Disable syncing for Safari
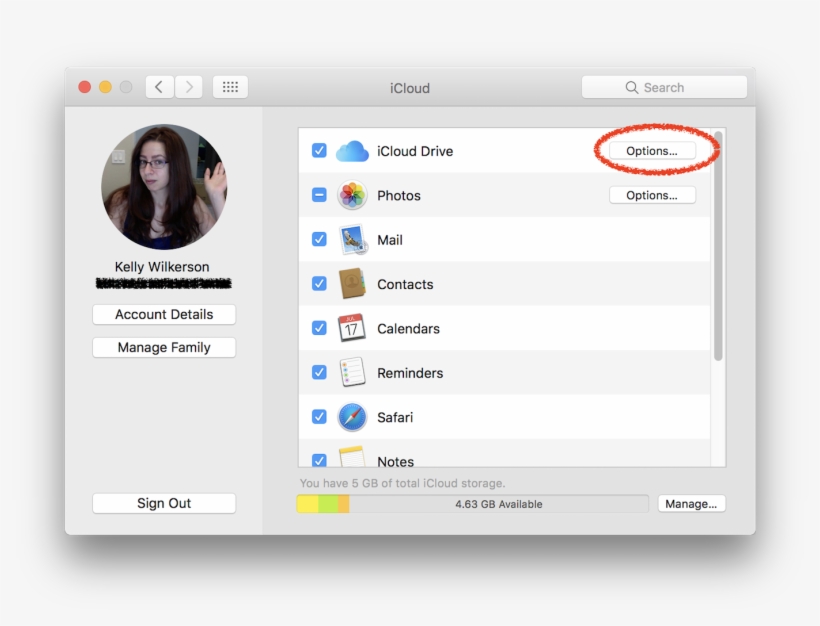Screen dimensions: 820x626 (319, 417)
